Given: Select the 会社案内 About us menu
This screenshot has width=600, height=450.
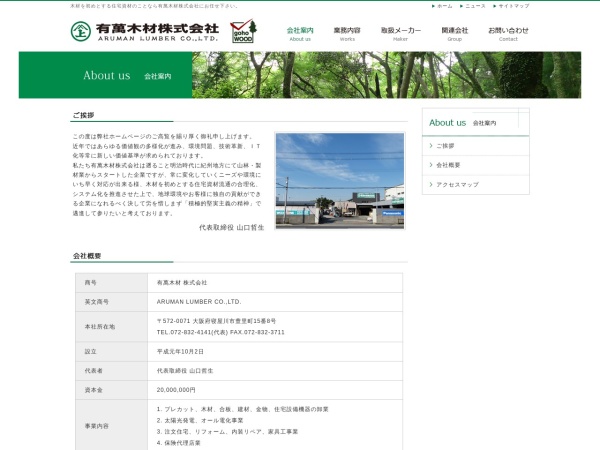Looking at the screenshot, I should pyautogui.click(x=300, y=34).
